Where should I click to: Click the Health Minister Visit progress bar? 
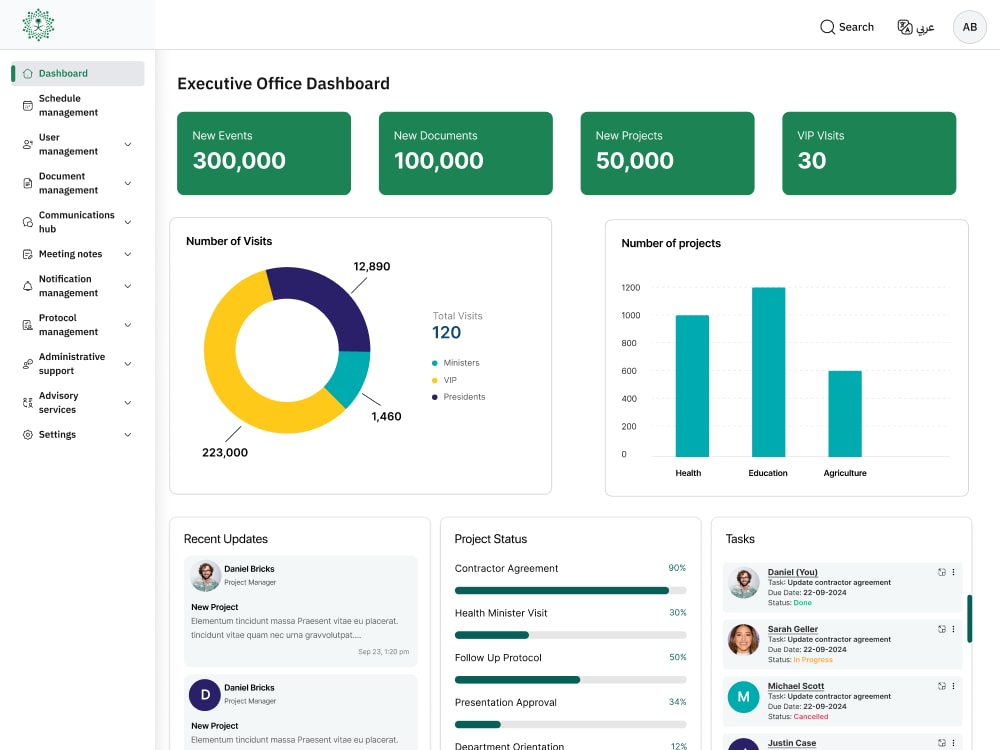pos(570,635)
